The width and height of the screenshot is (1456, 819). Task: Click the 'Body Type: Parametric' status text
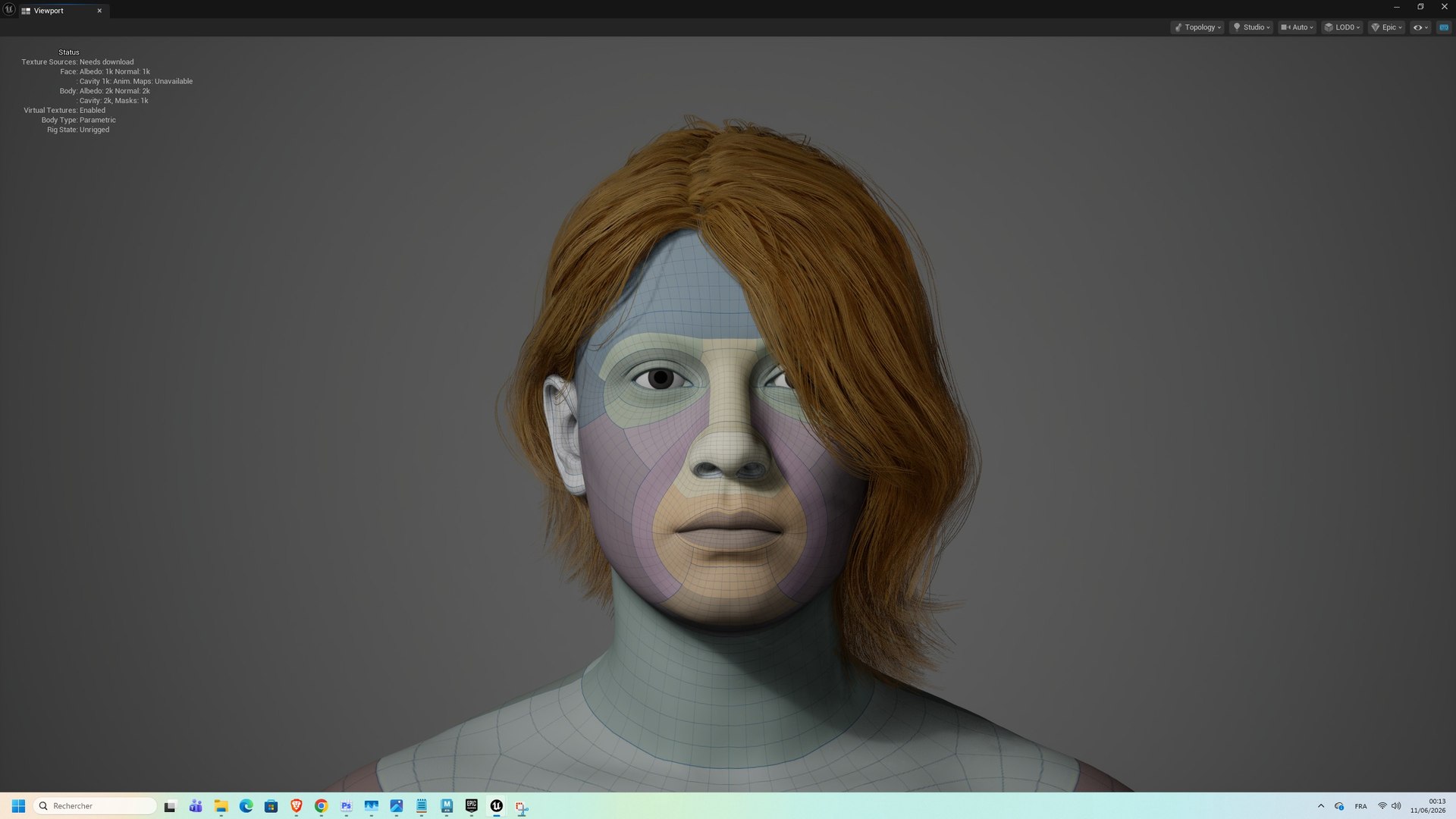tap(79, 120)
